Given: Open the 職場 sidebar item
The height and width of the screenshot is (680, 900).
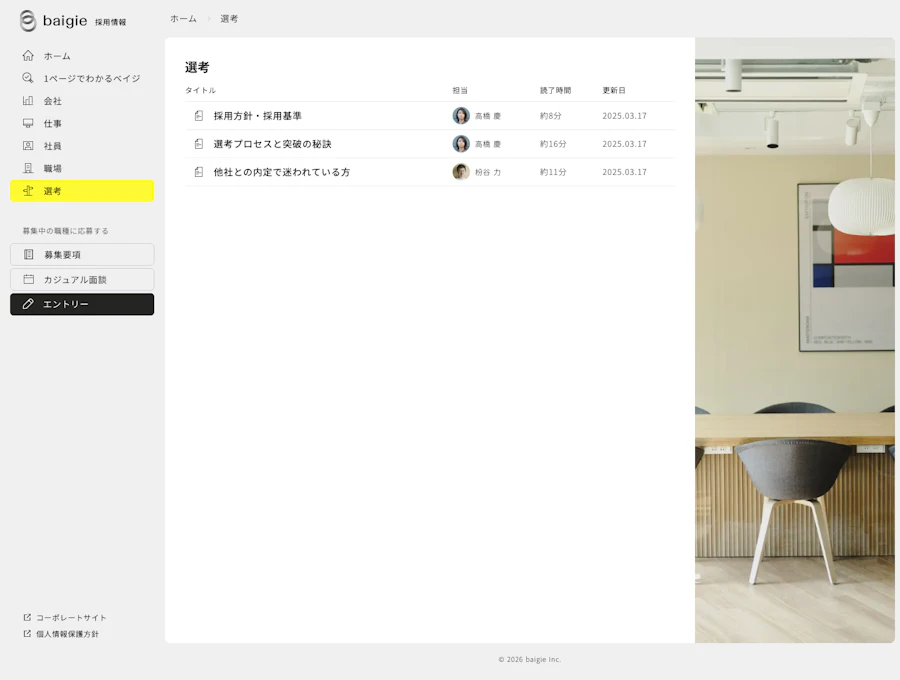Looking at the screenshot, I should (82, 168).
